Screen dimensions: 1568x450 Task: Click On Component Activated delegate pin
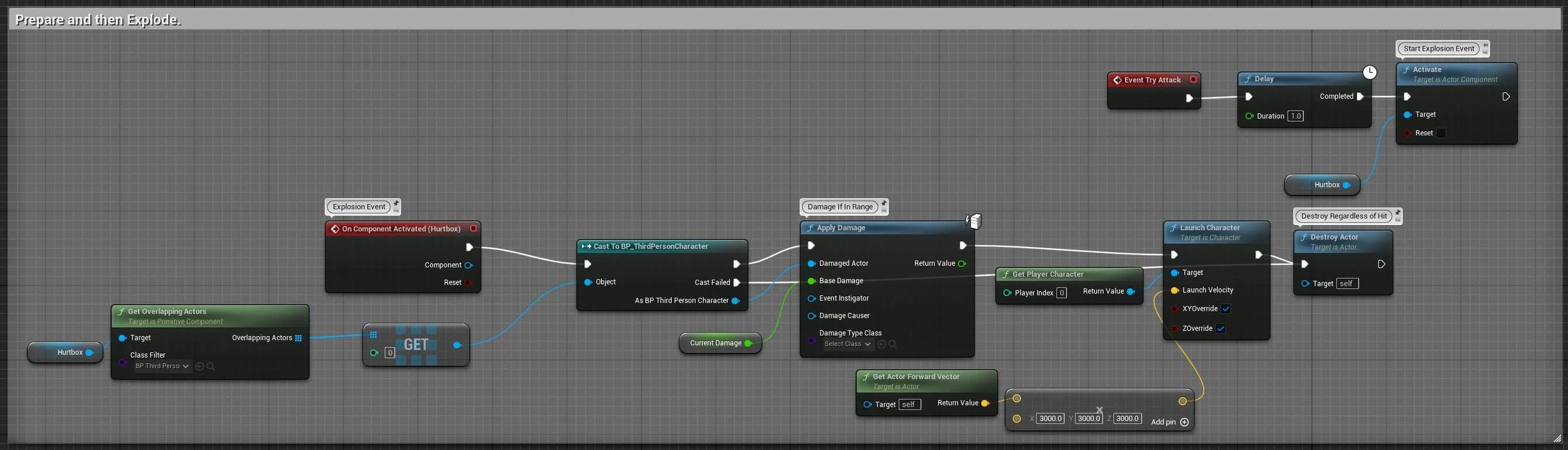coord(474,228)
